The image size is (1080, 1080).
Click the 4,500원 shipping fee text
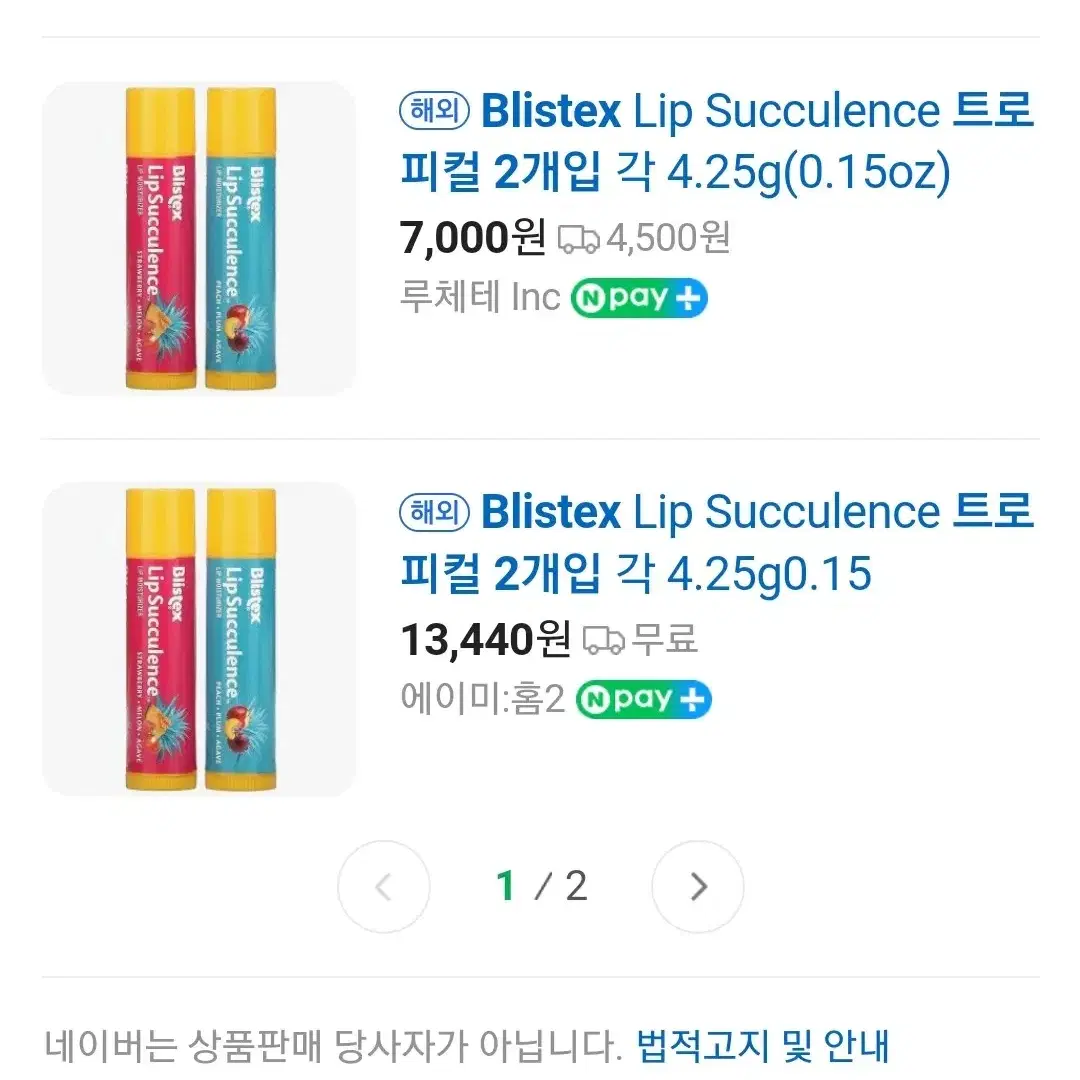(x=668, y=238)
